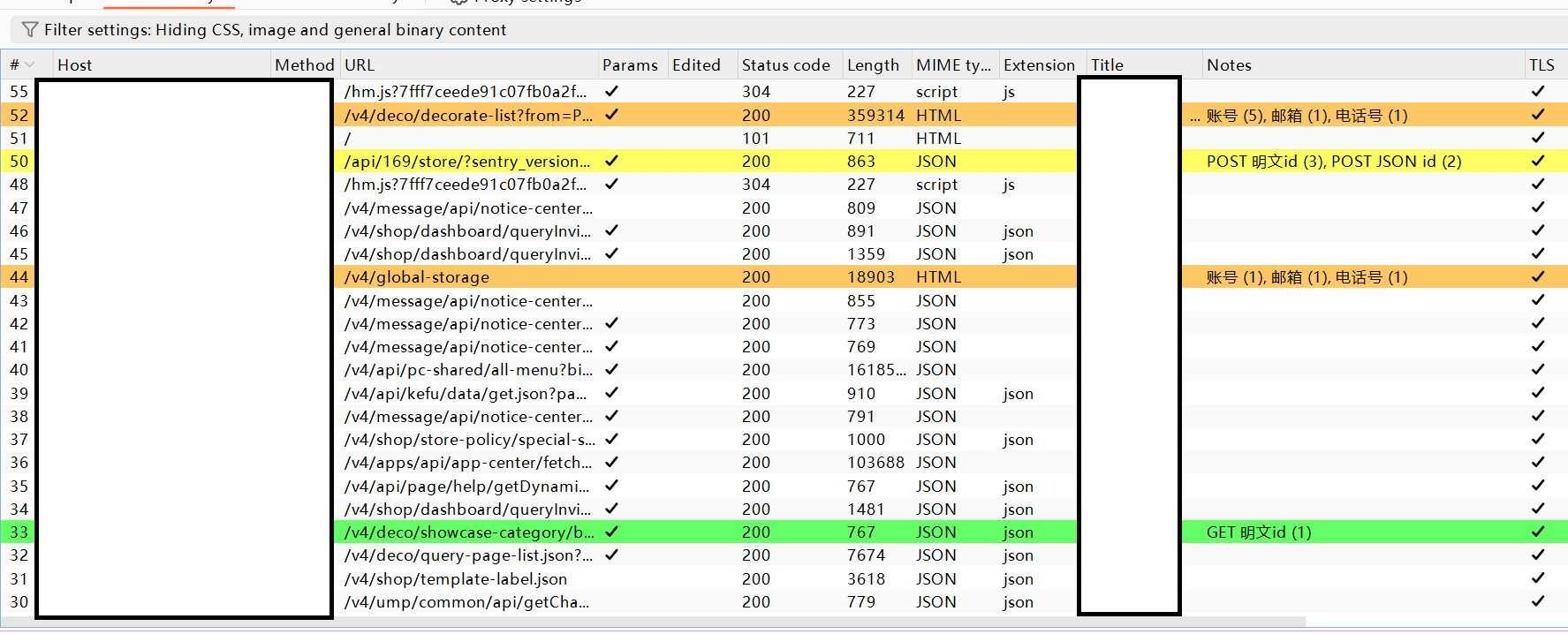Click the Params checkmark on row 52
Viewport: 1568px width, 634px height.
click(x=611, y=115)
